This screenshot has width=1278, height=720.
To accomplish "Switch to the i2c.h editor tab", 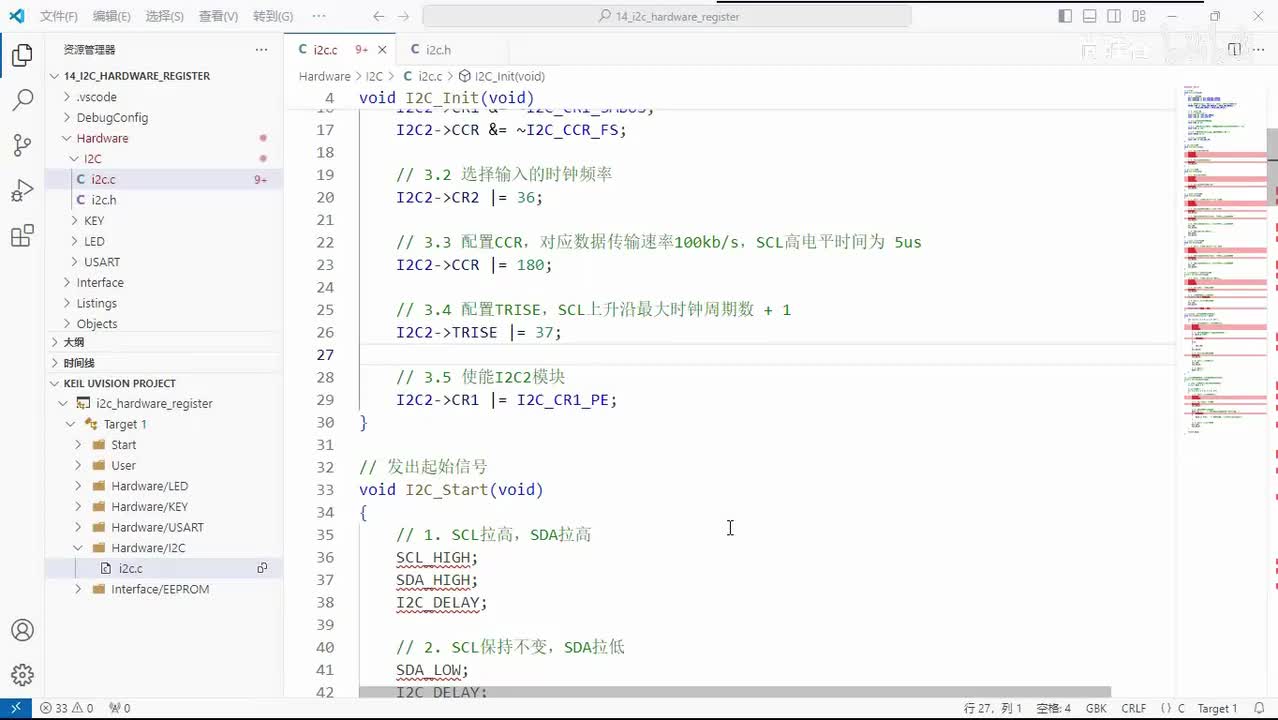I will point(431,49).
